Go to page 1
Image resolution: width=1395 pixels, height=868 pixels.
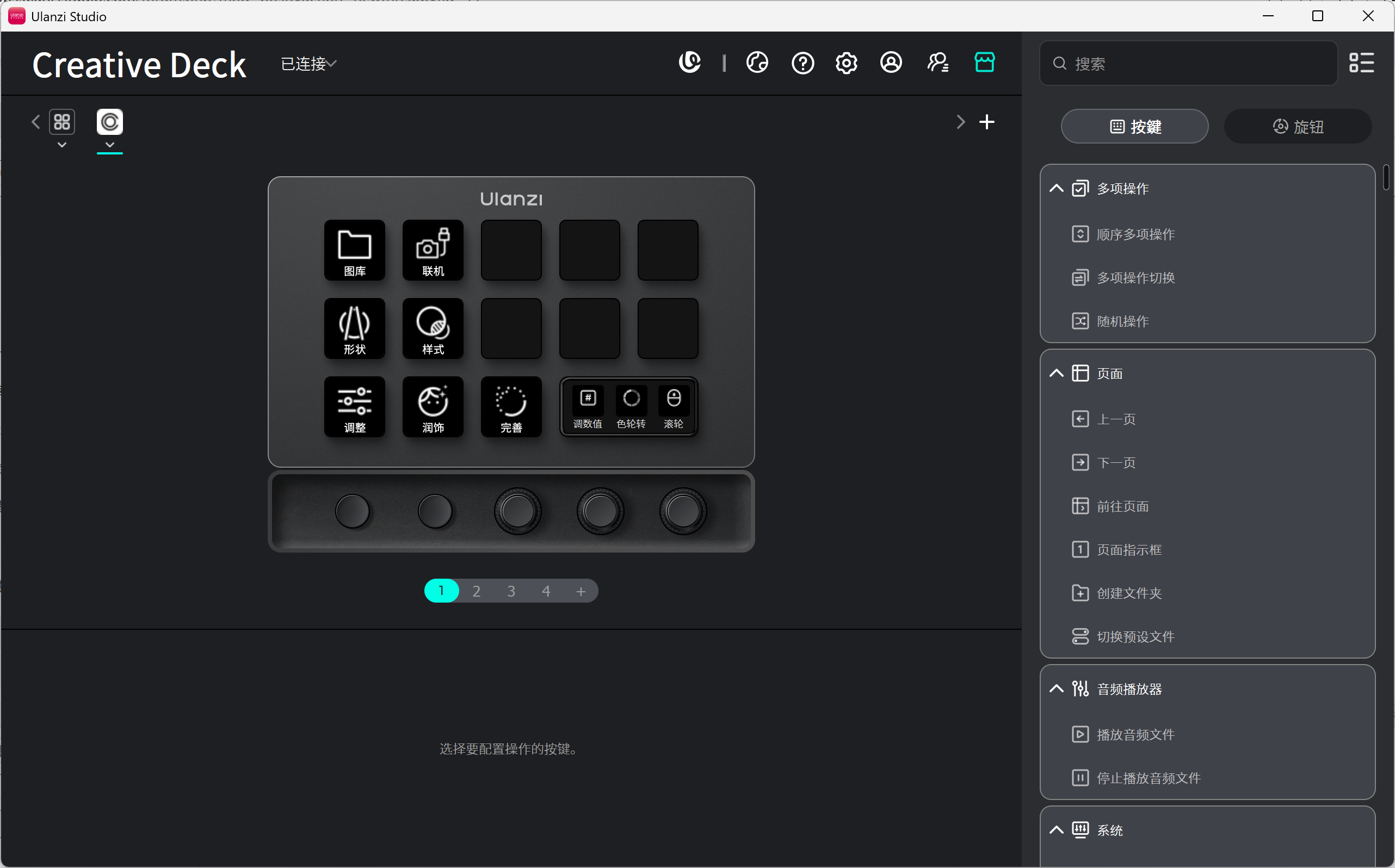click(x=441, y=591)
